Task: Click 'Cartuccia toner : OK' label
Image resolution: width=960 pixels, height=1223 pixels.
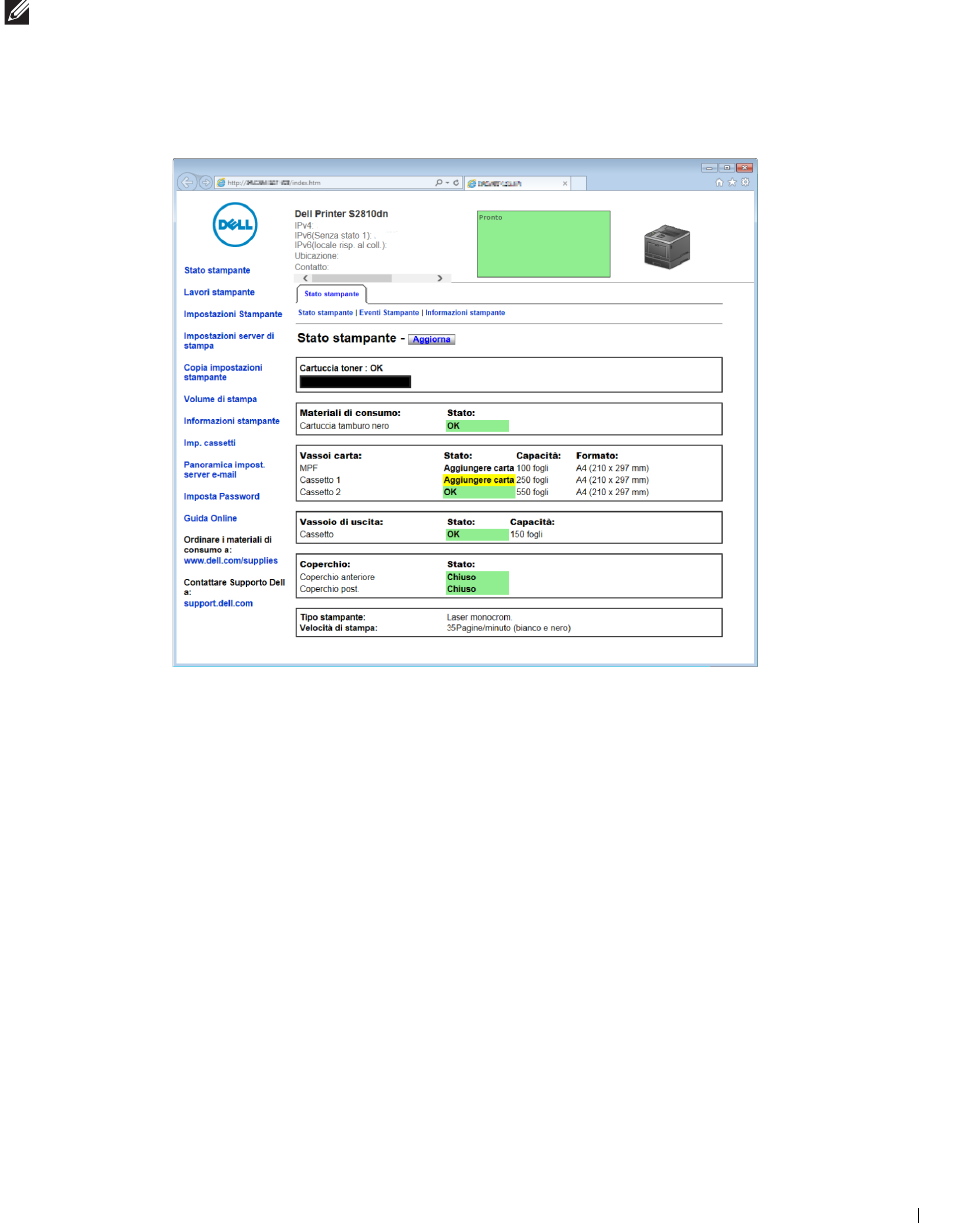Action: pos(342,368)
